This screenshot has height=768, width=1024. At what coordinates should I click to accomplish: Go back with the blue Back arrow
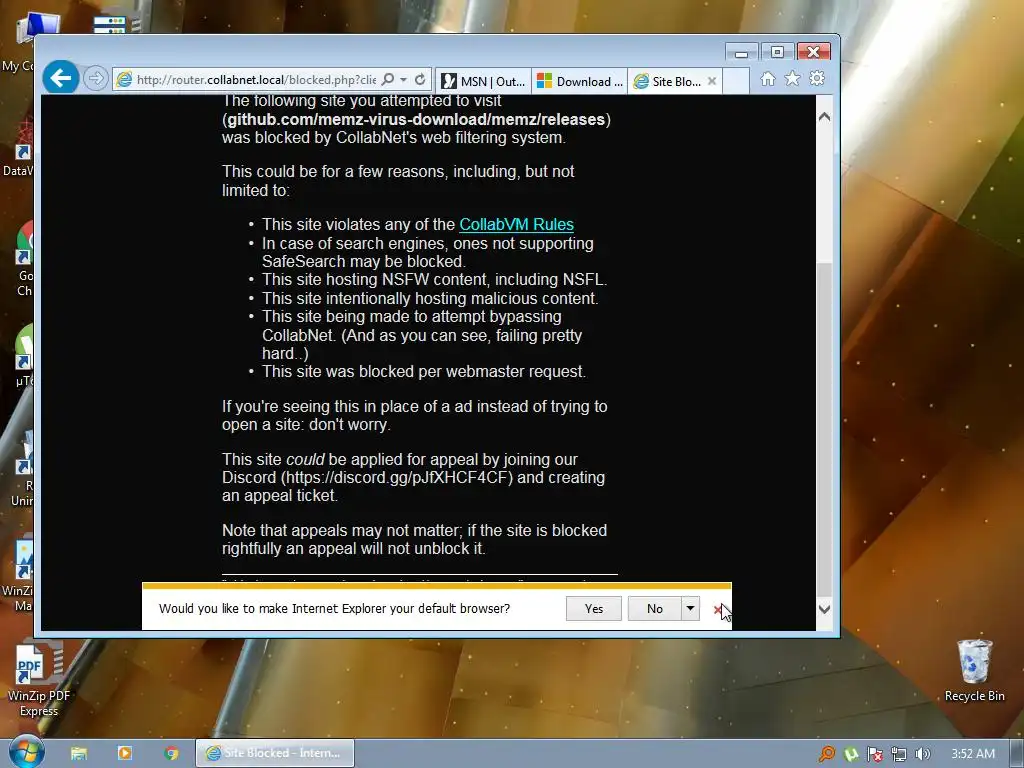[x=61, y=78]
